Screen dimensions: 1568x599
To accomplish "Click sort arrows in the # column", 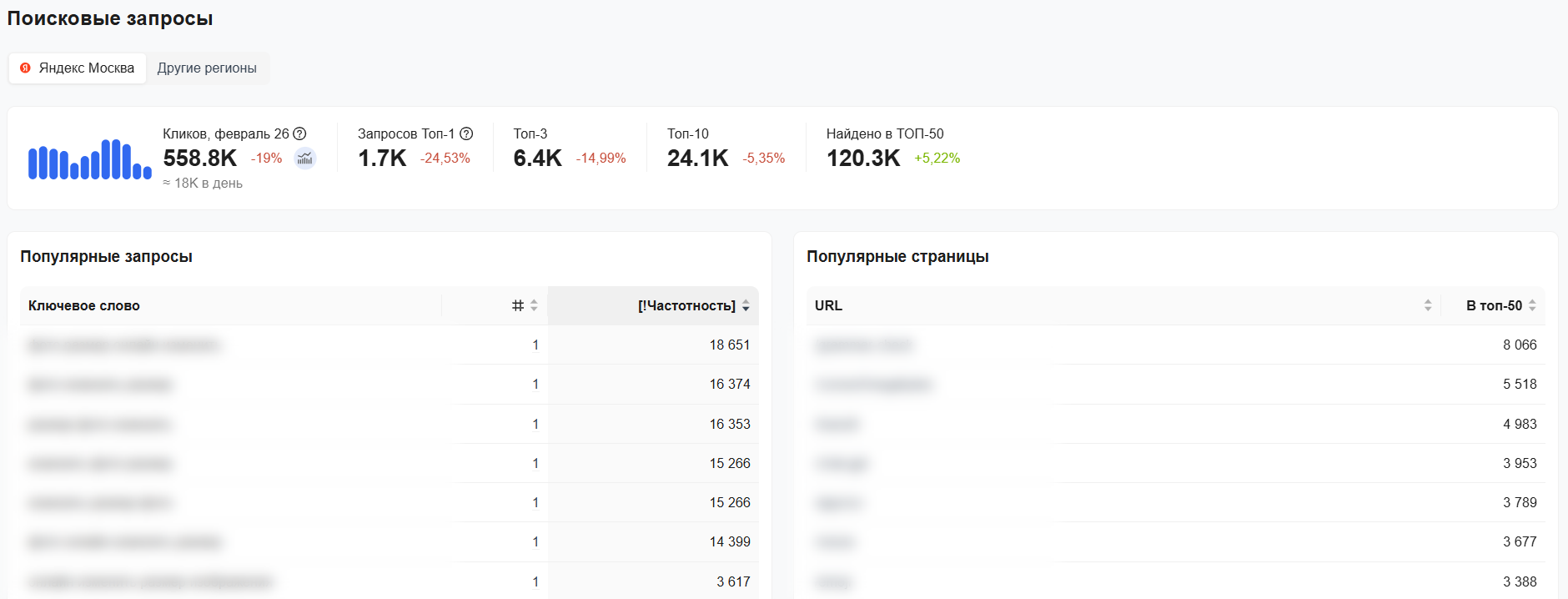I will [534, 305].
